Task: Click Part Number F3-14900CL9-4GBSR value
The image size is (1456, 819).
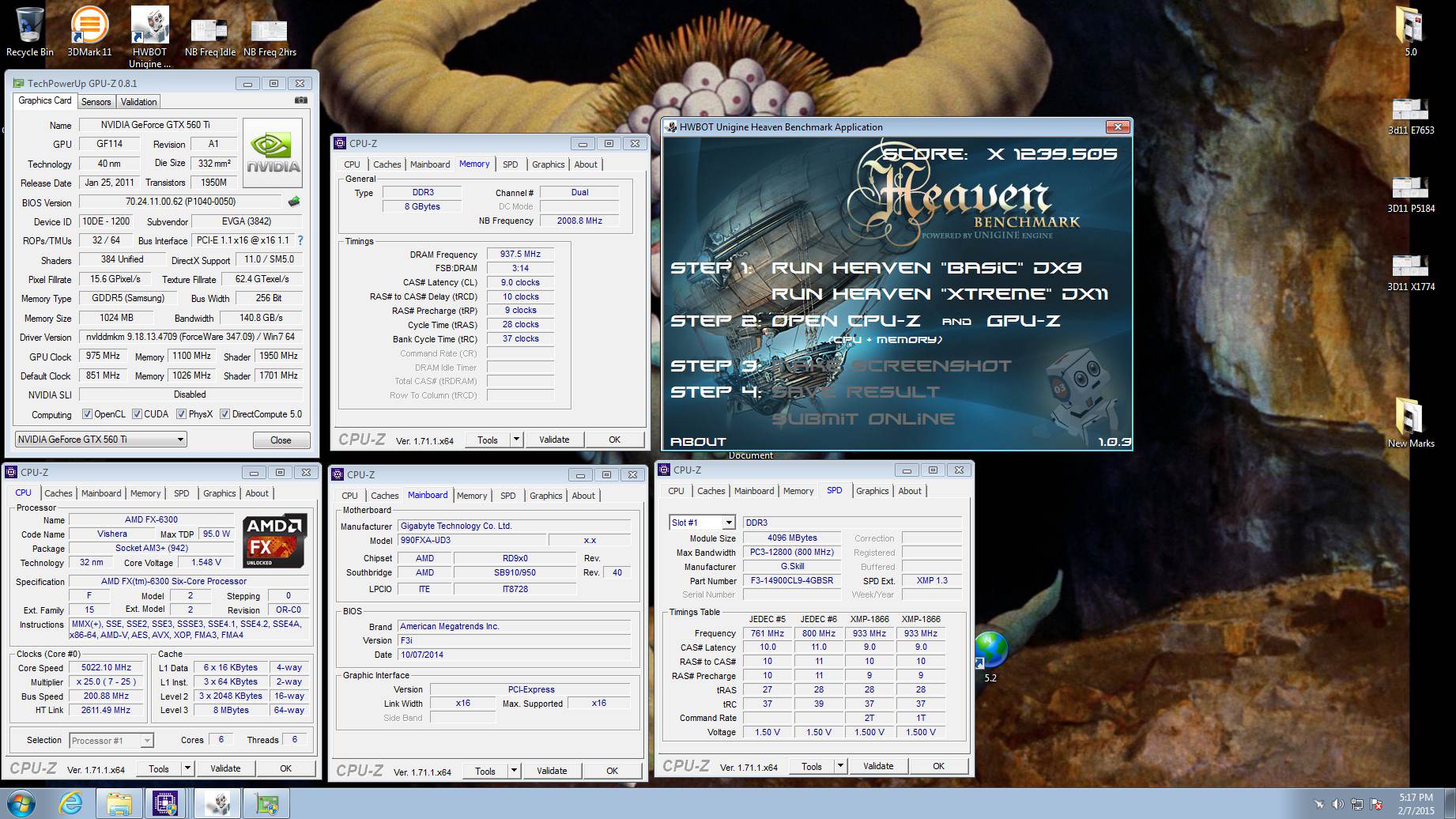Action: [x=791, y=580]
